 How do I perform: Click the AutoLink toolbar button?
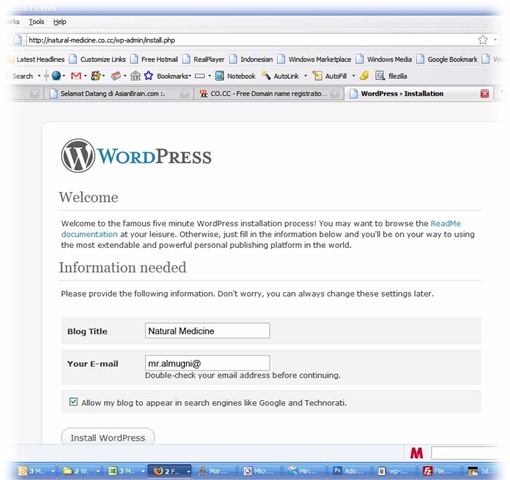pyautogui.click(x=280, y=76)
